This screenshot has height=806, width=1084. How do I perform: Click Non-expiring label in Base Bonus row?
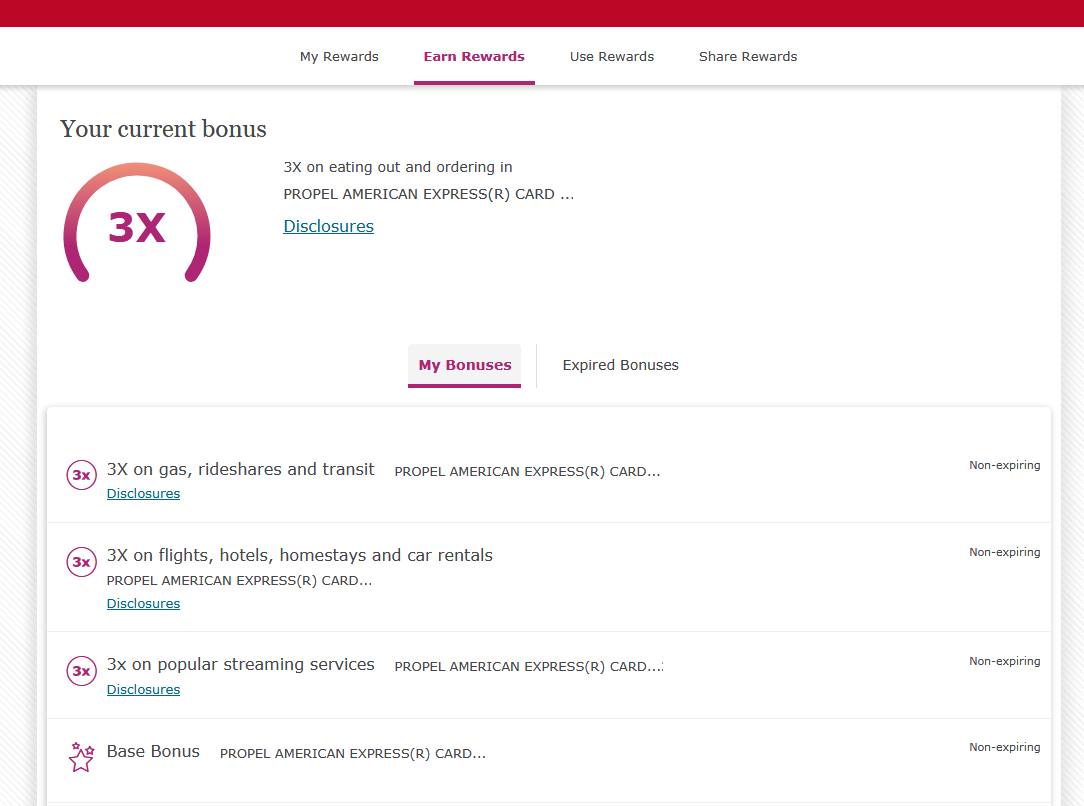tap(1004, 747)
